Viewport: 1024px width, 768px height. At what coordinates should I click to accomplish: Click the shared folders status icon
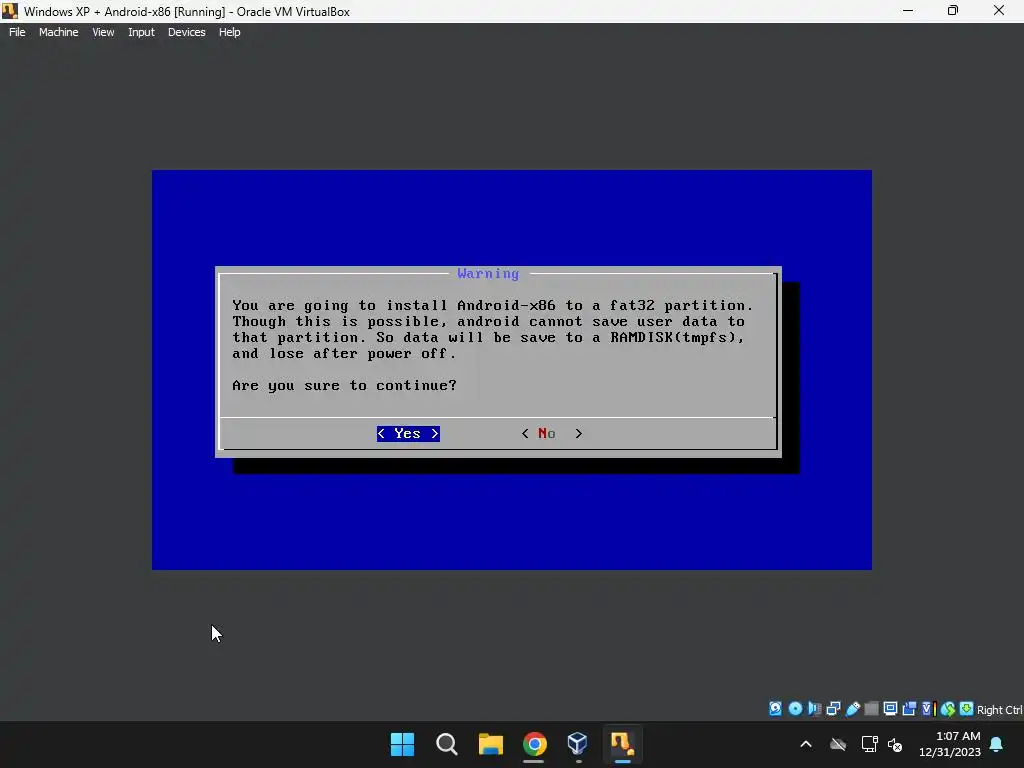click(x=872, y=709)
